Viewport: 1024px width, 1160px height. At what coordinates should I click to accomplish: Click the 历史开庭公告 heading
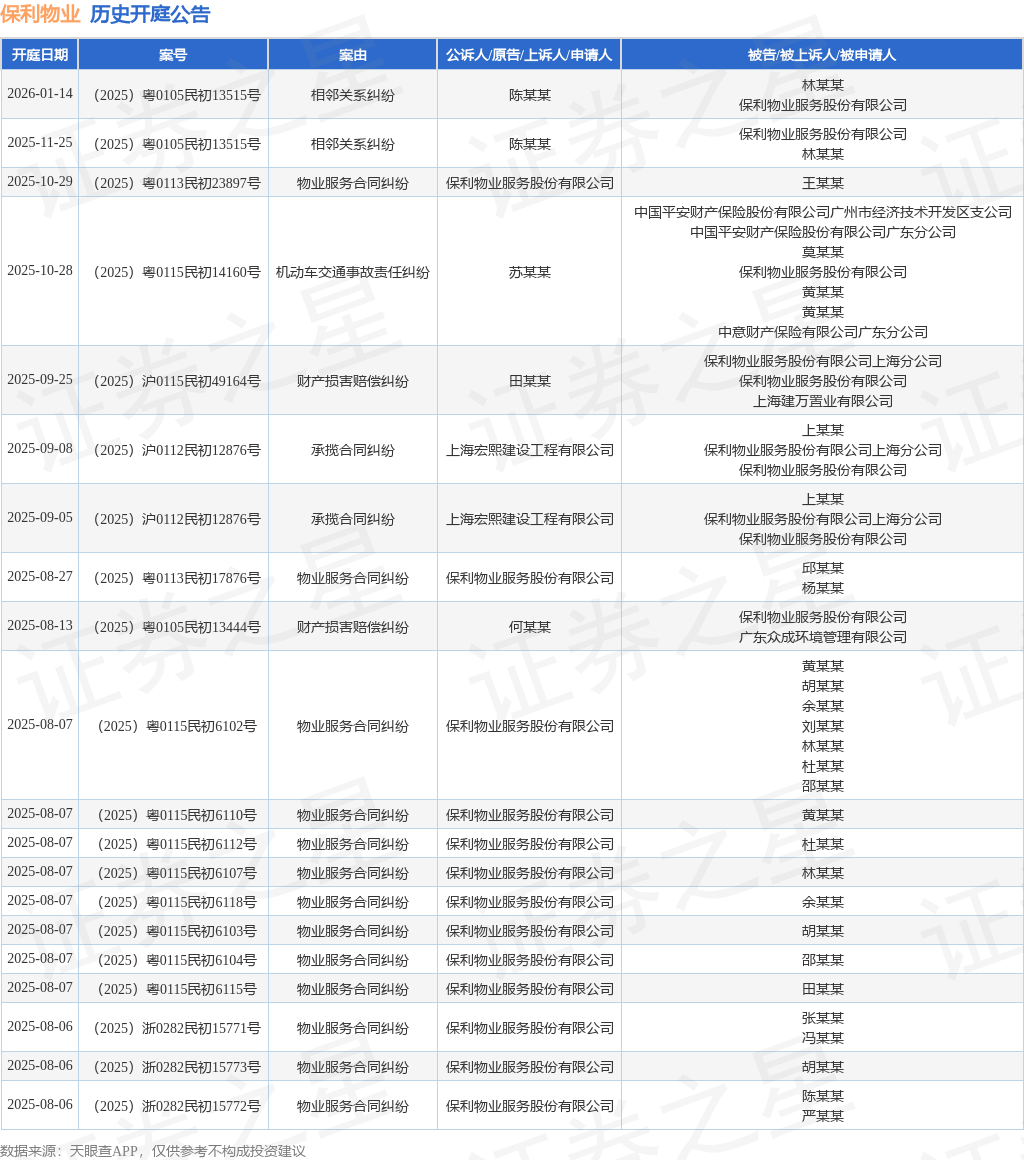point(150,14)
